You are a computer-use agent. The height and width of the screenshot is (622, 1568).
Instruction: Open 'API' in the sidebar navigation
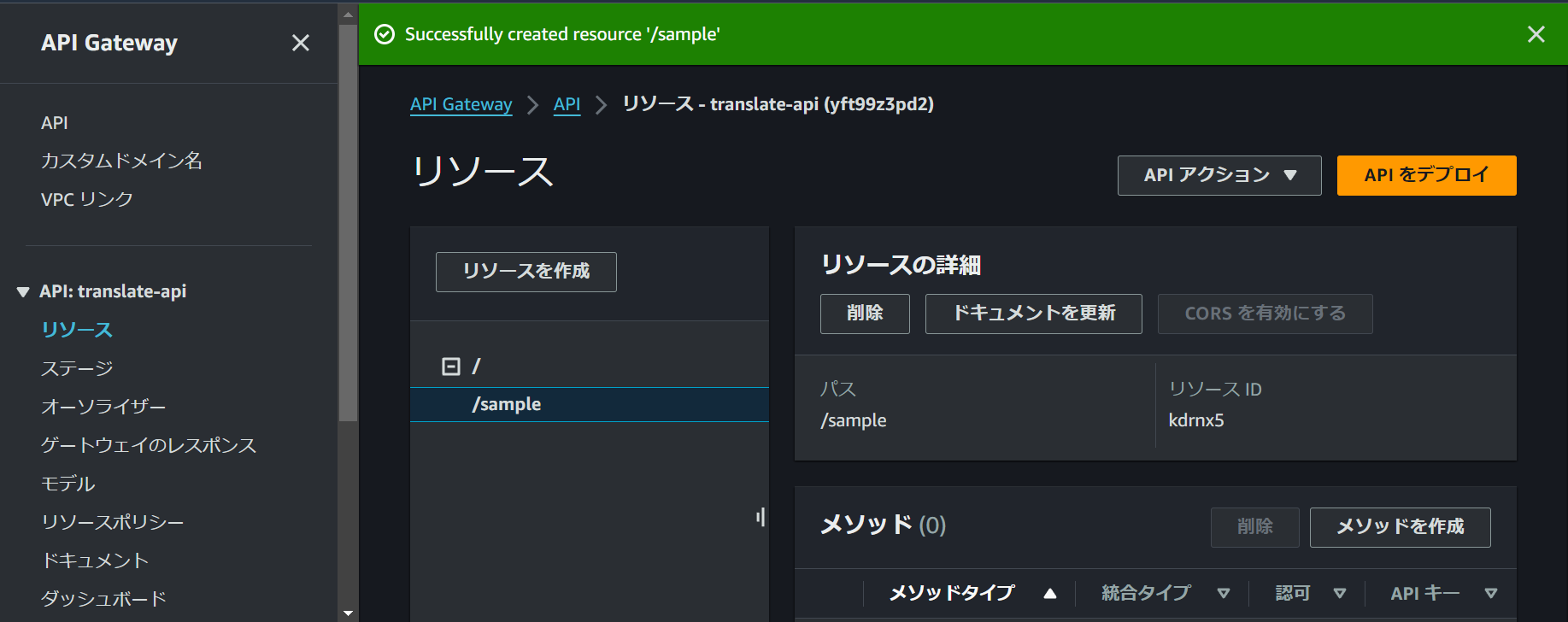pyautogui.click(x=55, y=123)
